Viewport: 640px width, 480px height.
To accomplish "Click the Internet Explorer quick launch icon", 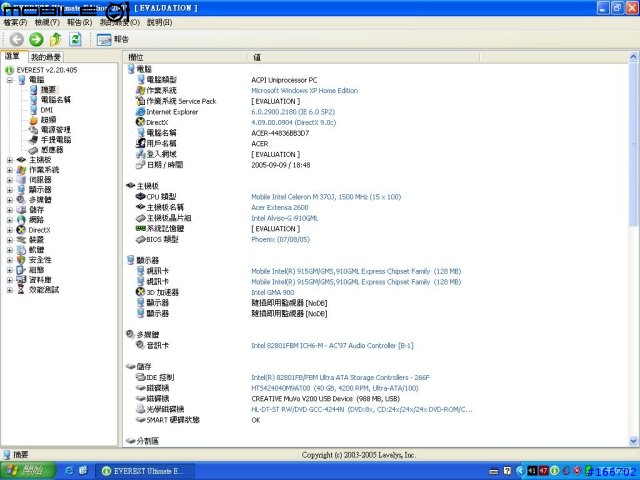I will [x=69, y=471].
